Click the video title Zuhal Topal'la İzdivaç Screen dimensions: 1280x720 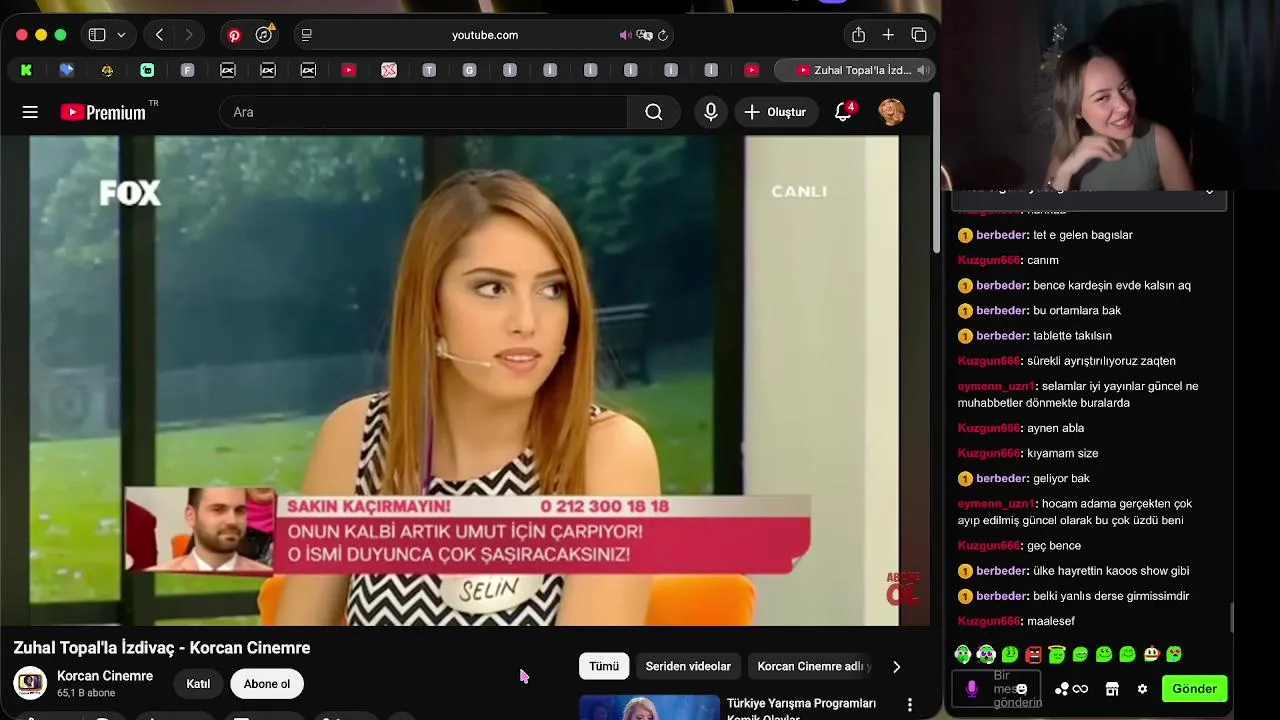pyautogui.click(x=162, y=648)
